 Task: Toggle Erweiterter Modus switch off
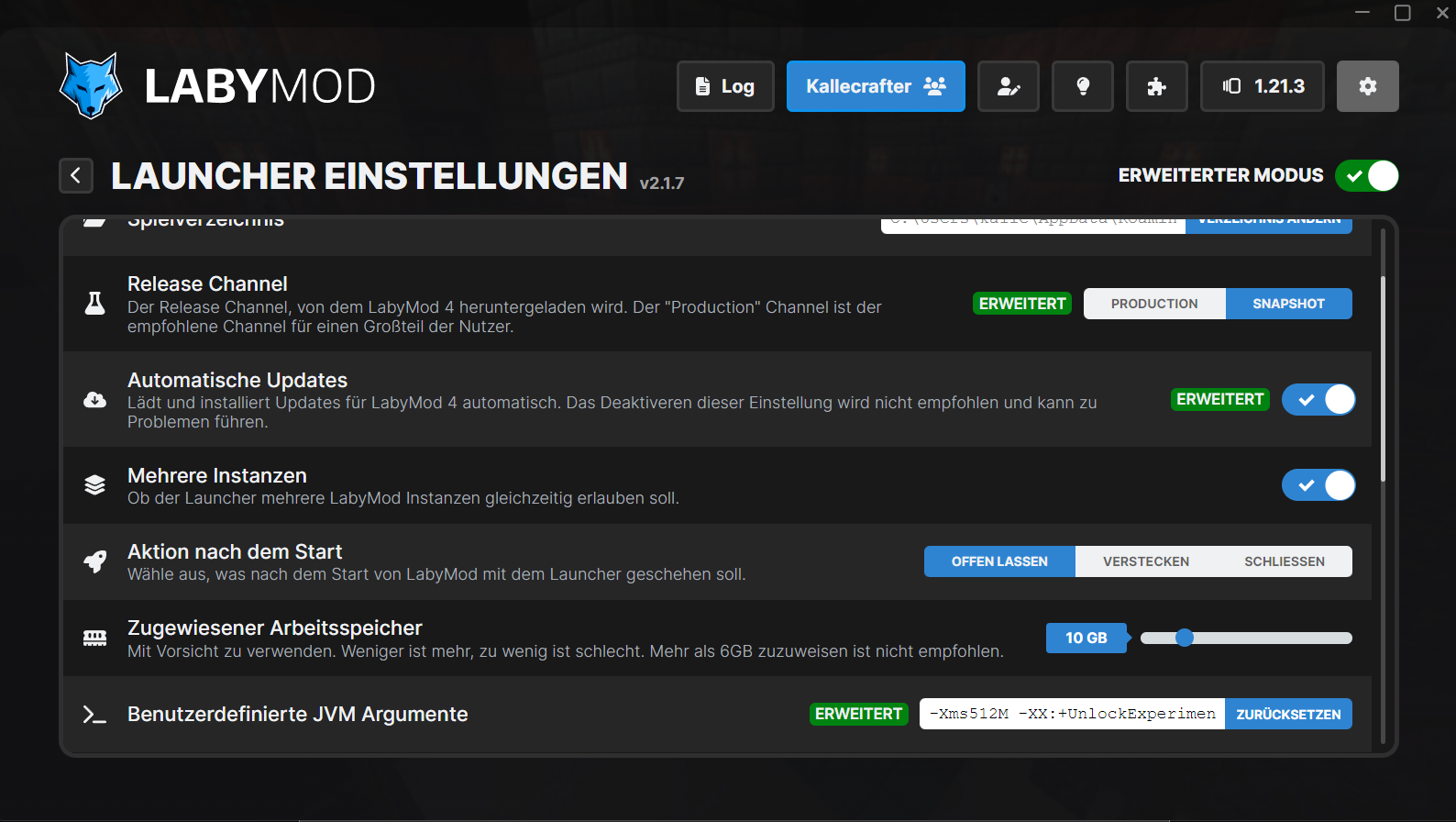pos(1366,175)
